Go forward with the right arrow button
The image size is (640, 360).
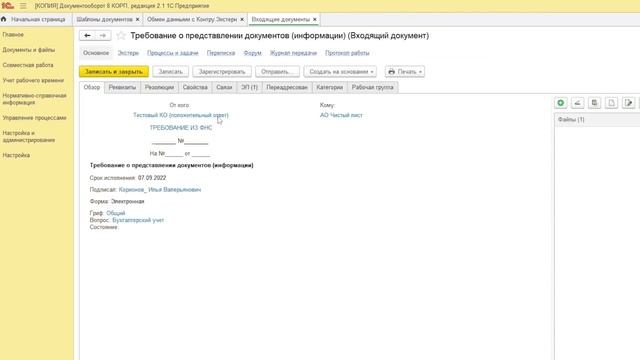click(x=103, y=36)
